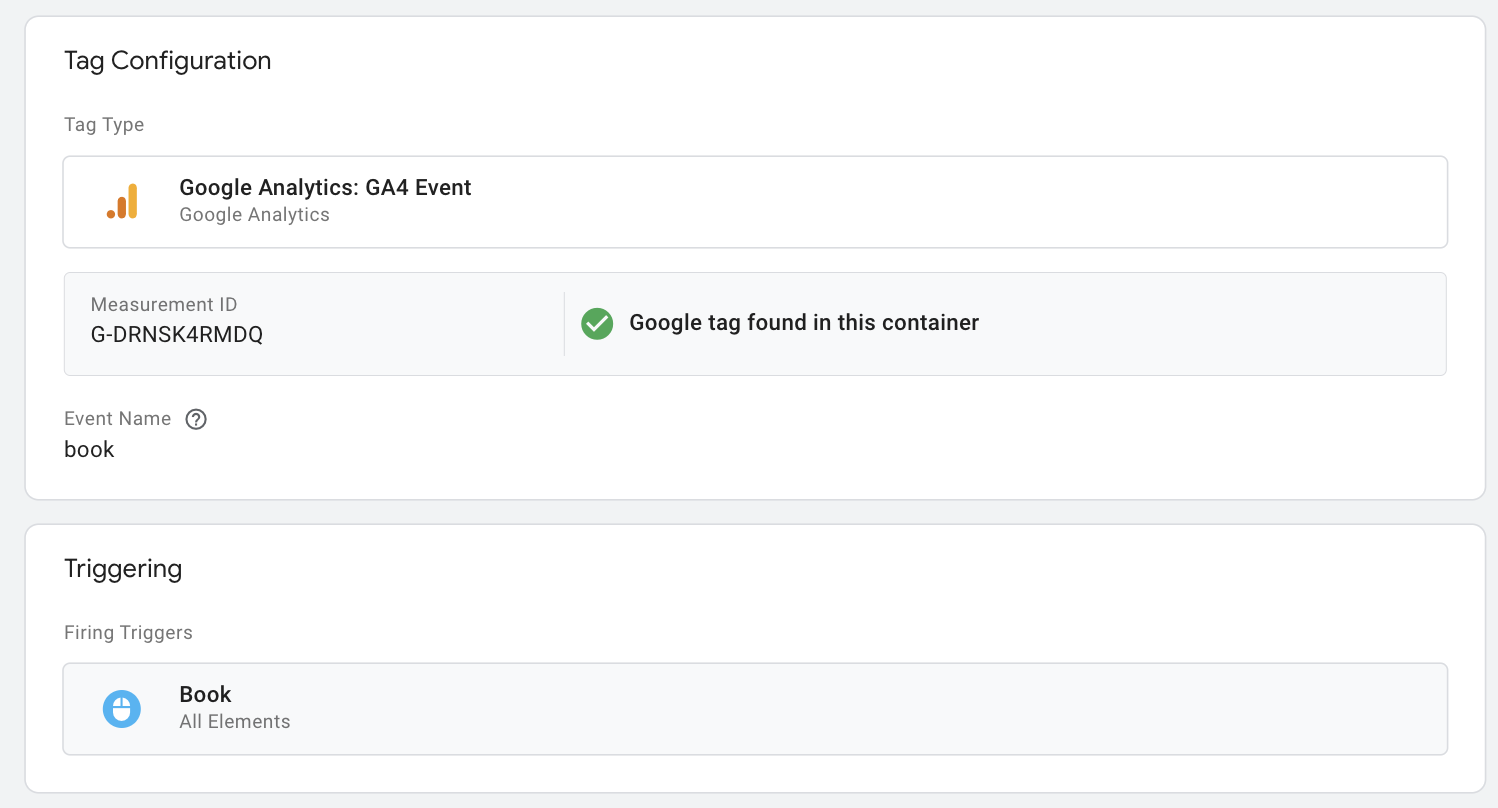The height and width of the screenshot is (808, 1498).
Task: Open the Google Analytics: GA4 Event tag type
Action: point(755,201)
